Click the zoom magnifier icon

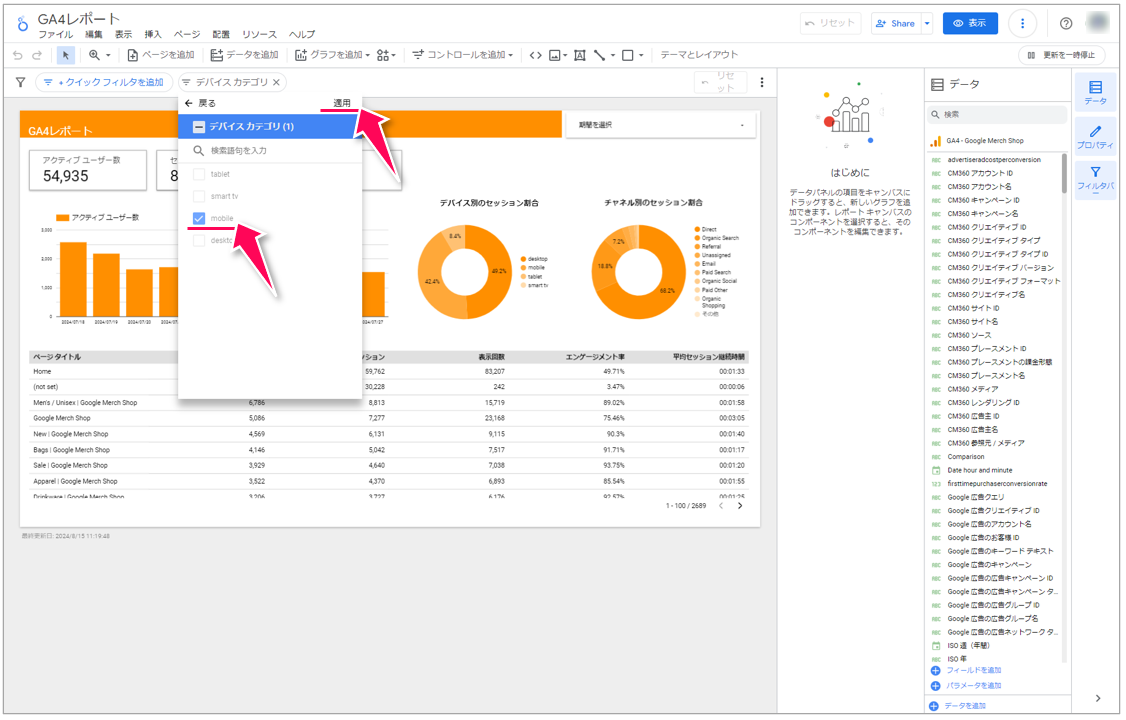tap(94, 55)
